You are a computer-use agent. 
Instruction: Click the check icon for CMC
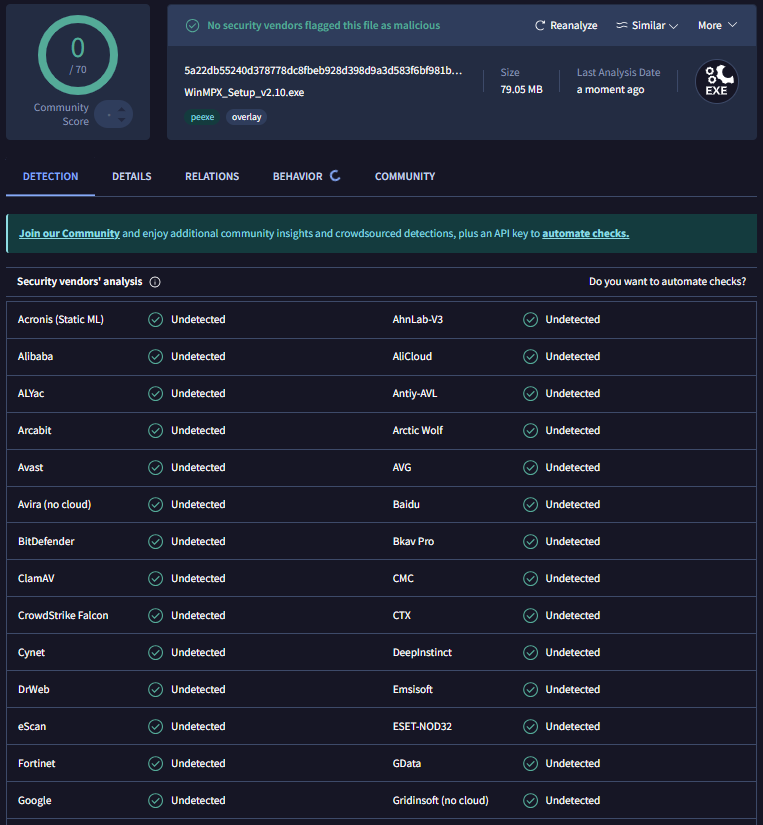coord(530,578)
